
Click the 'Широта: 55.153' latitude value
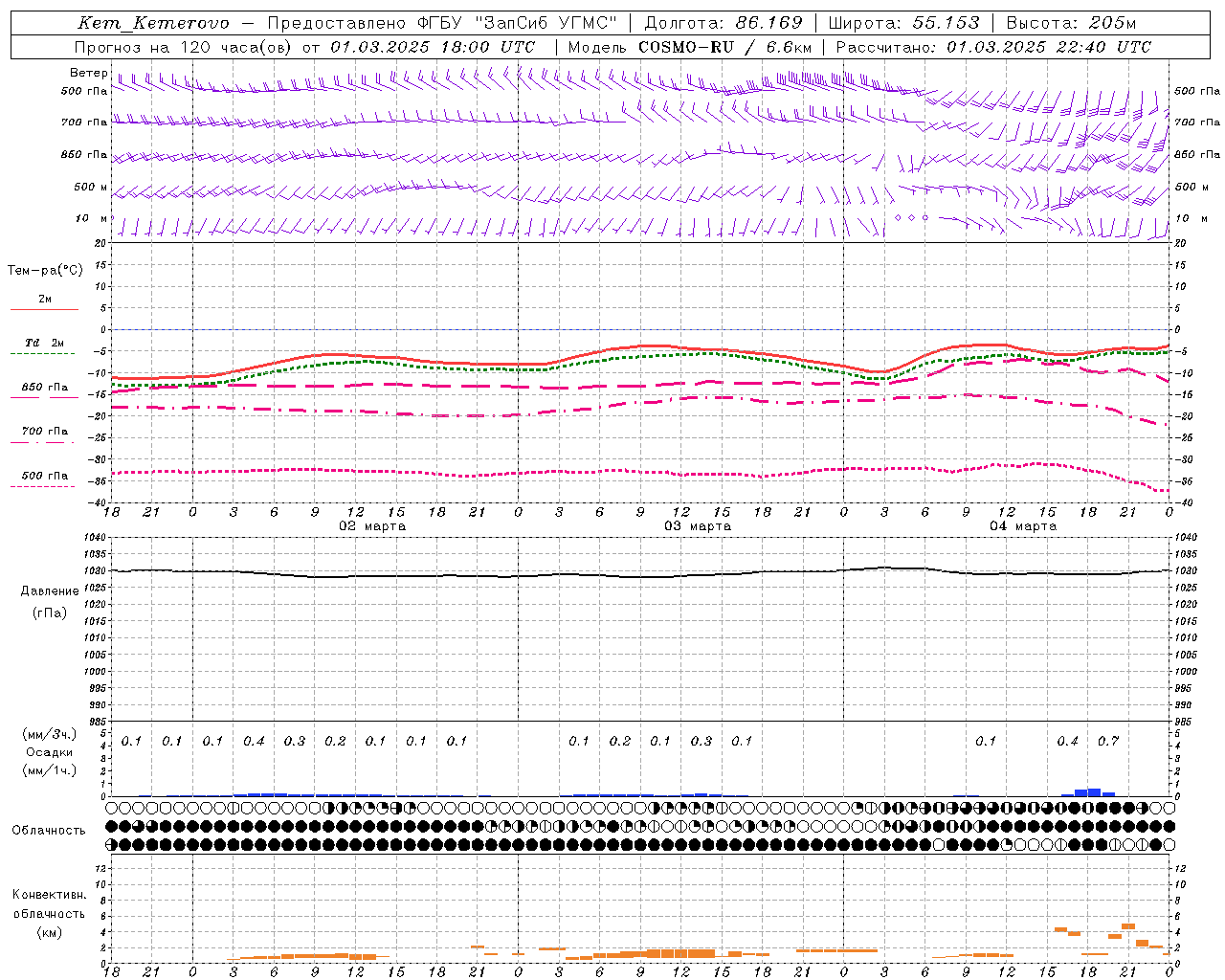pos(903,23)
